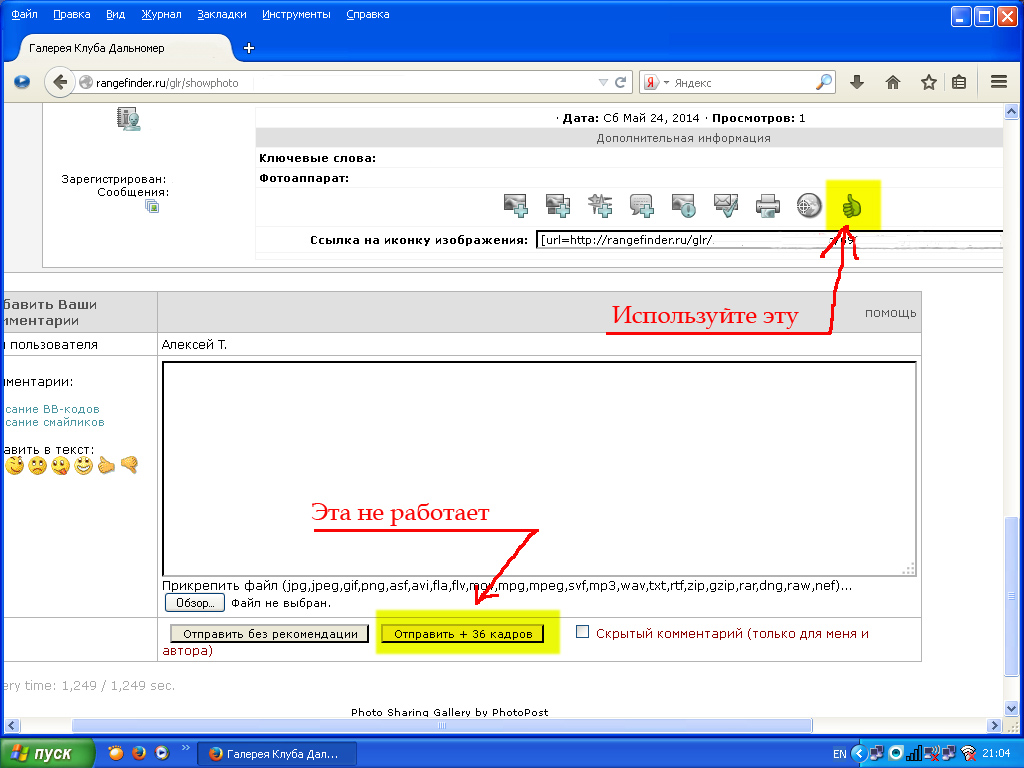The image size is (1024, 768).
Task: Click the add photo icon with plus
Action: pos(516,206)
